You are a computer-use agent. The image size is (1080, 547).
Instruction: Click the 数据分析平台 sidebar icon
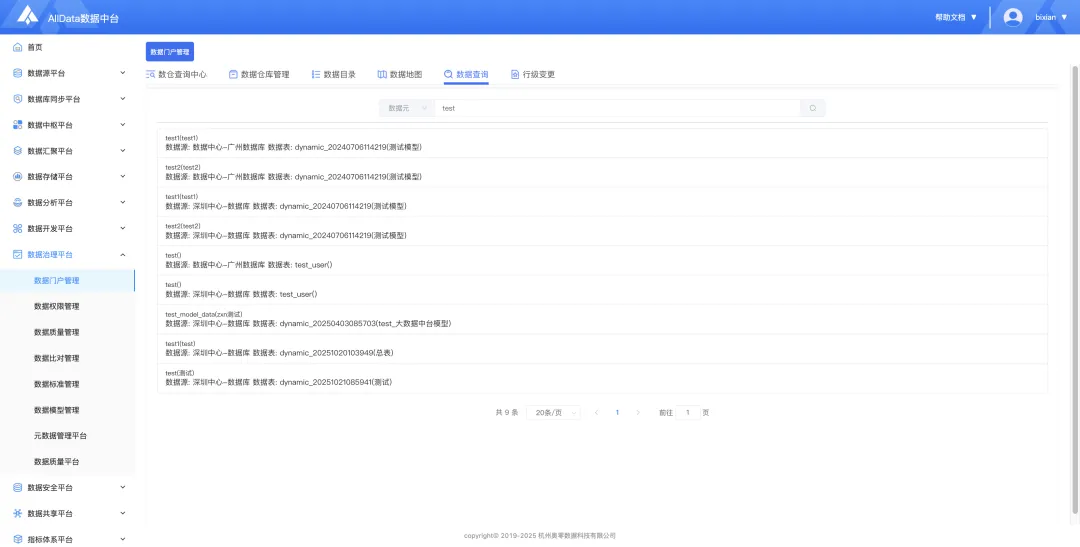(18, 203)
